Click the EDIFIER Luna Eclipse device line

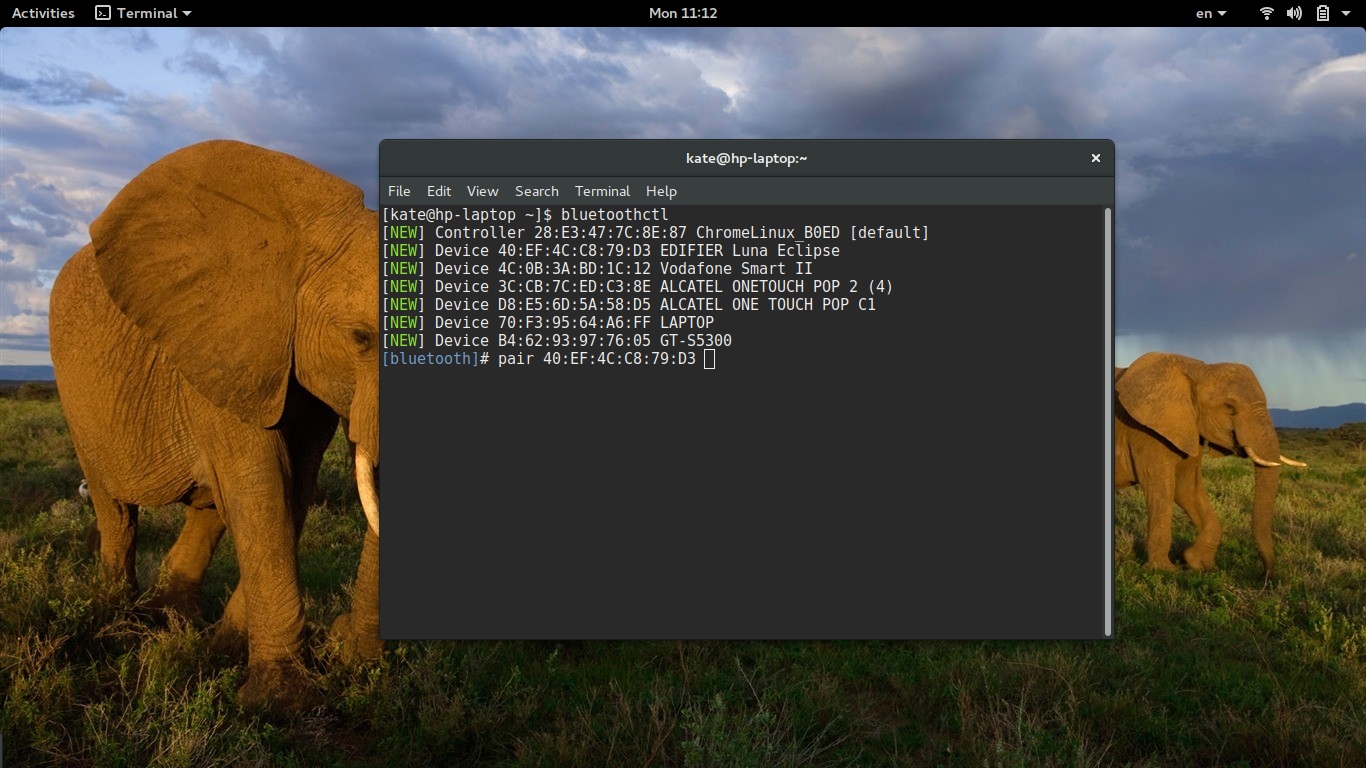[611, 251]
